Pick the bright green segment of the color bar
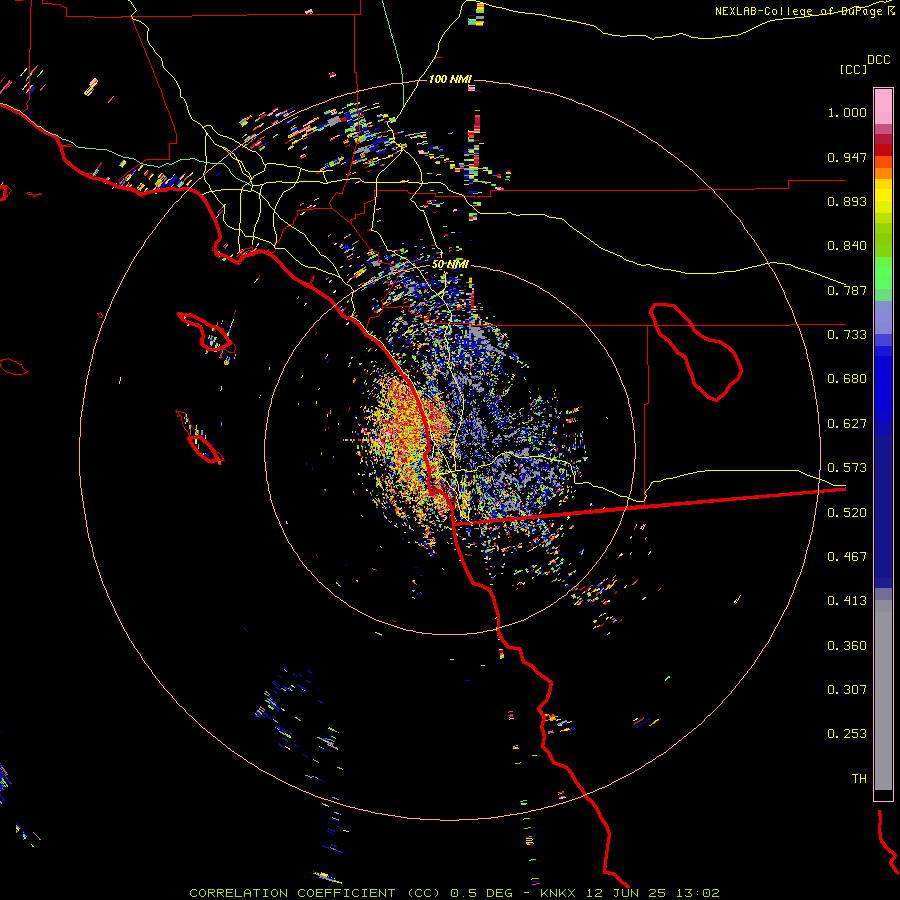This screenshot has height=900, width=900. click(x=883, y=273)
